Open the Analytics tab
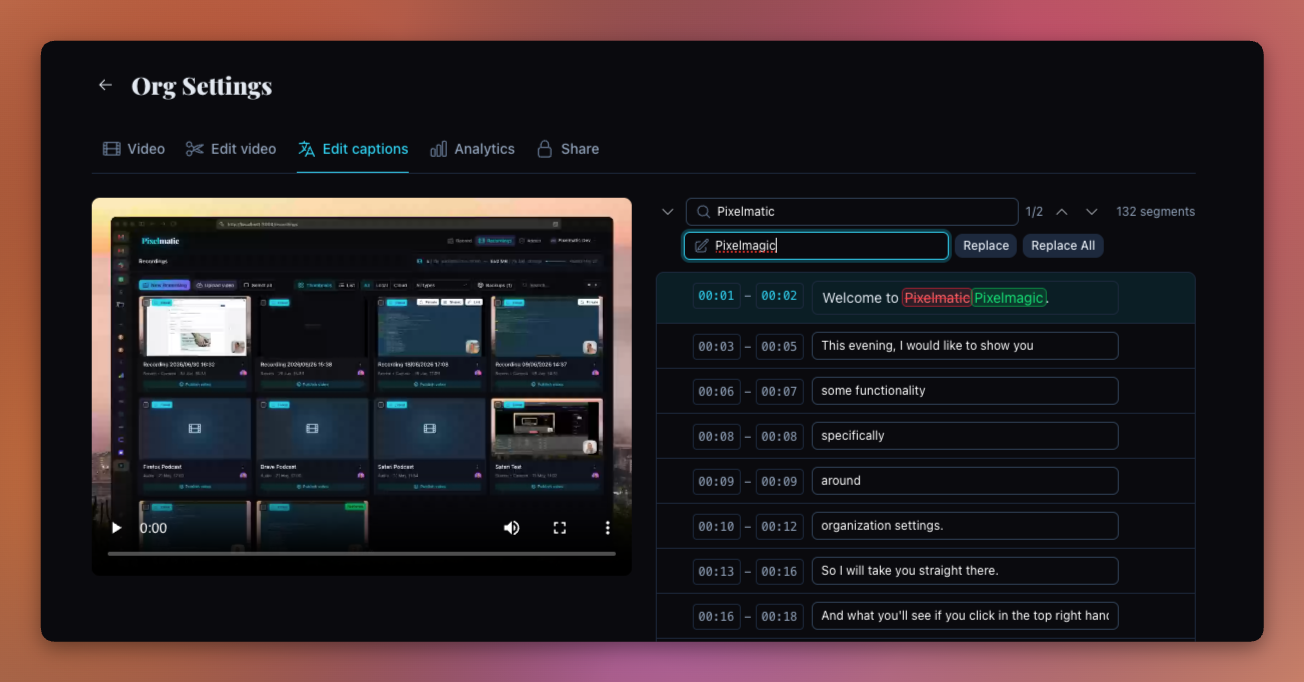 pos(472,149)
